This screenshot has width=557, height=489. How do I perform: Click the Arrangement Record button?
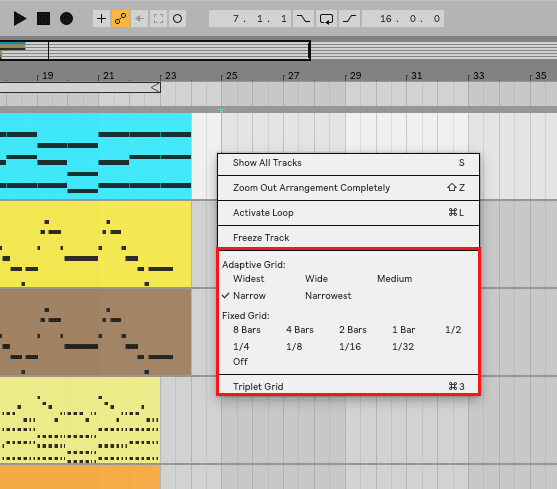point(66,18)
